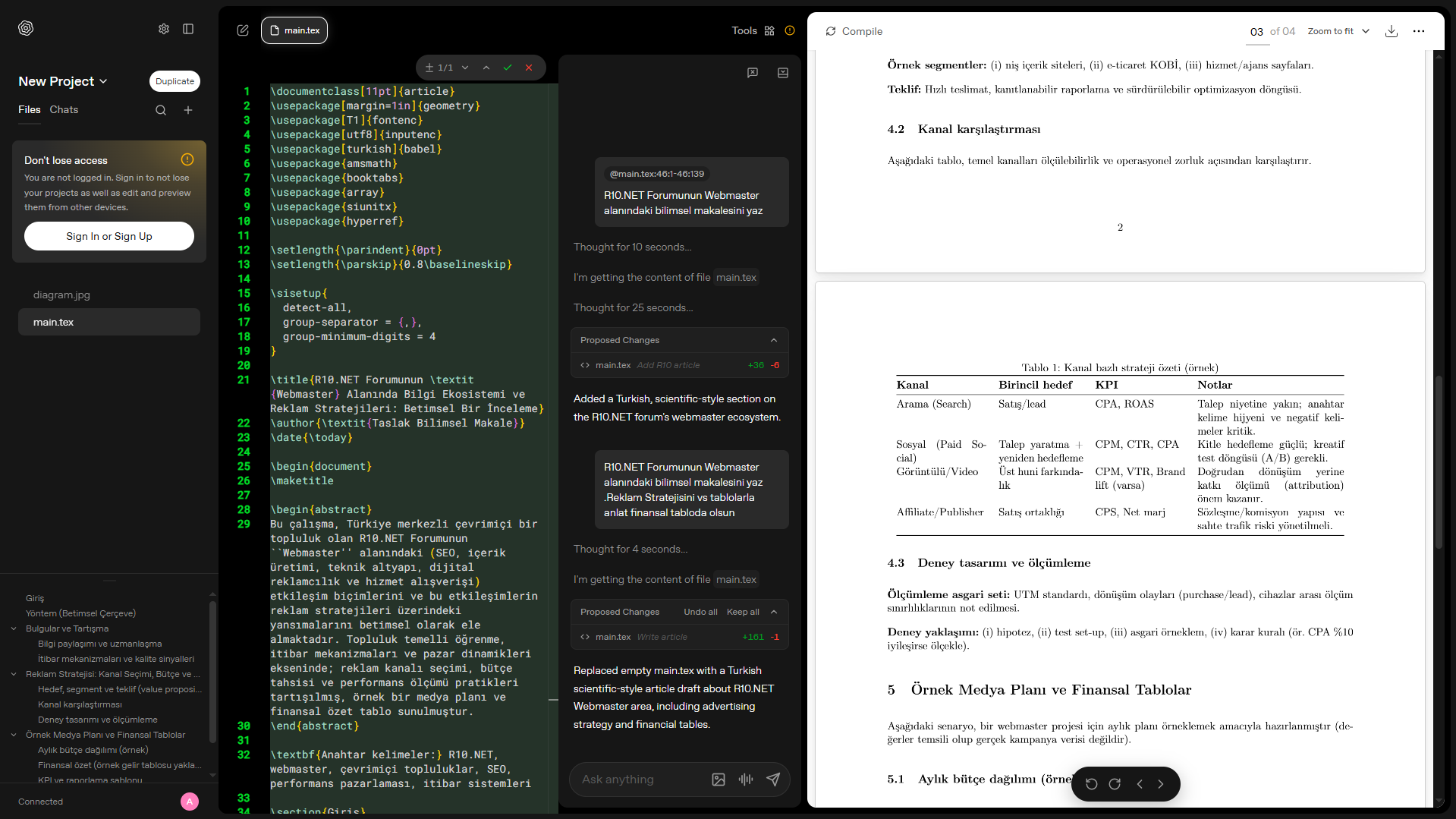
Task: Click the user avatar A icon
Action: [x=190, y=802]
